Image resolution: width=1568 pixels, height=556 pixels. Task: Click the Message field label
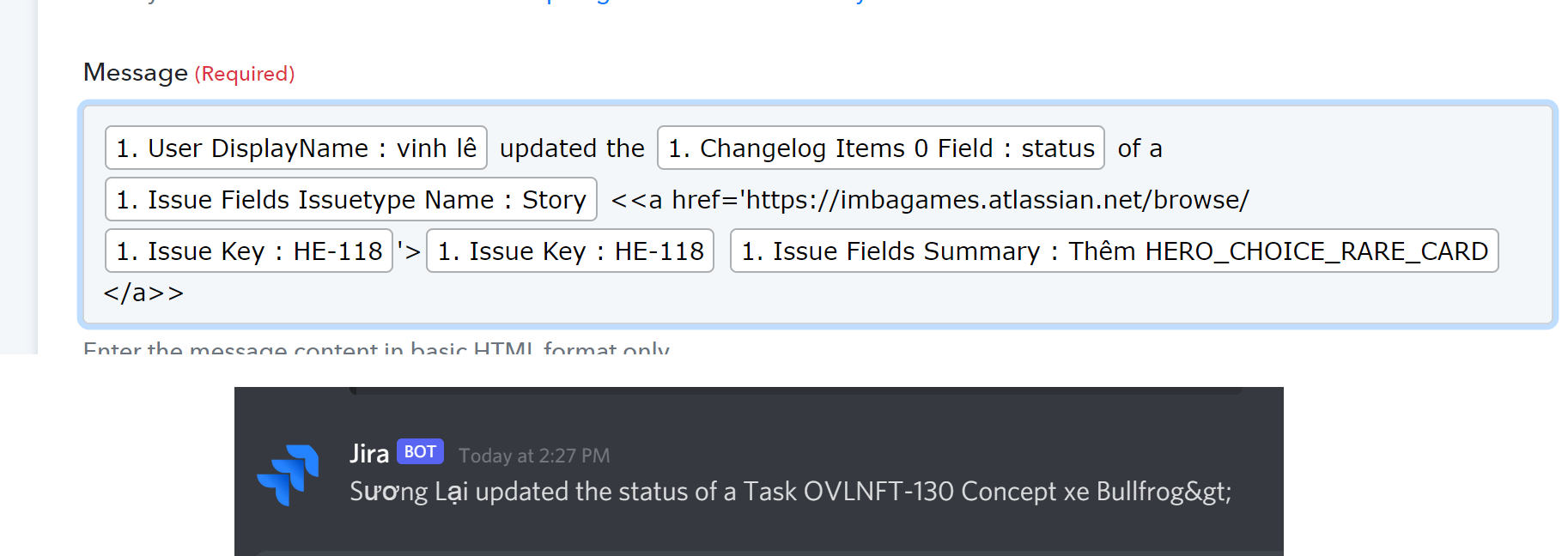point(136,73)
